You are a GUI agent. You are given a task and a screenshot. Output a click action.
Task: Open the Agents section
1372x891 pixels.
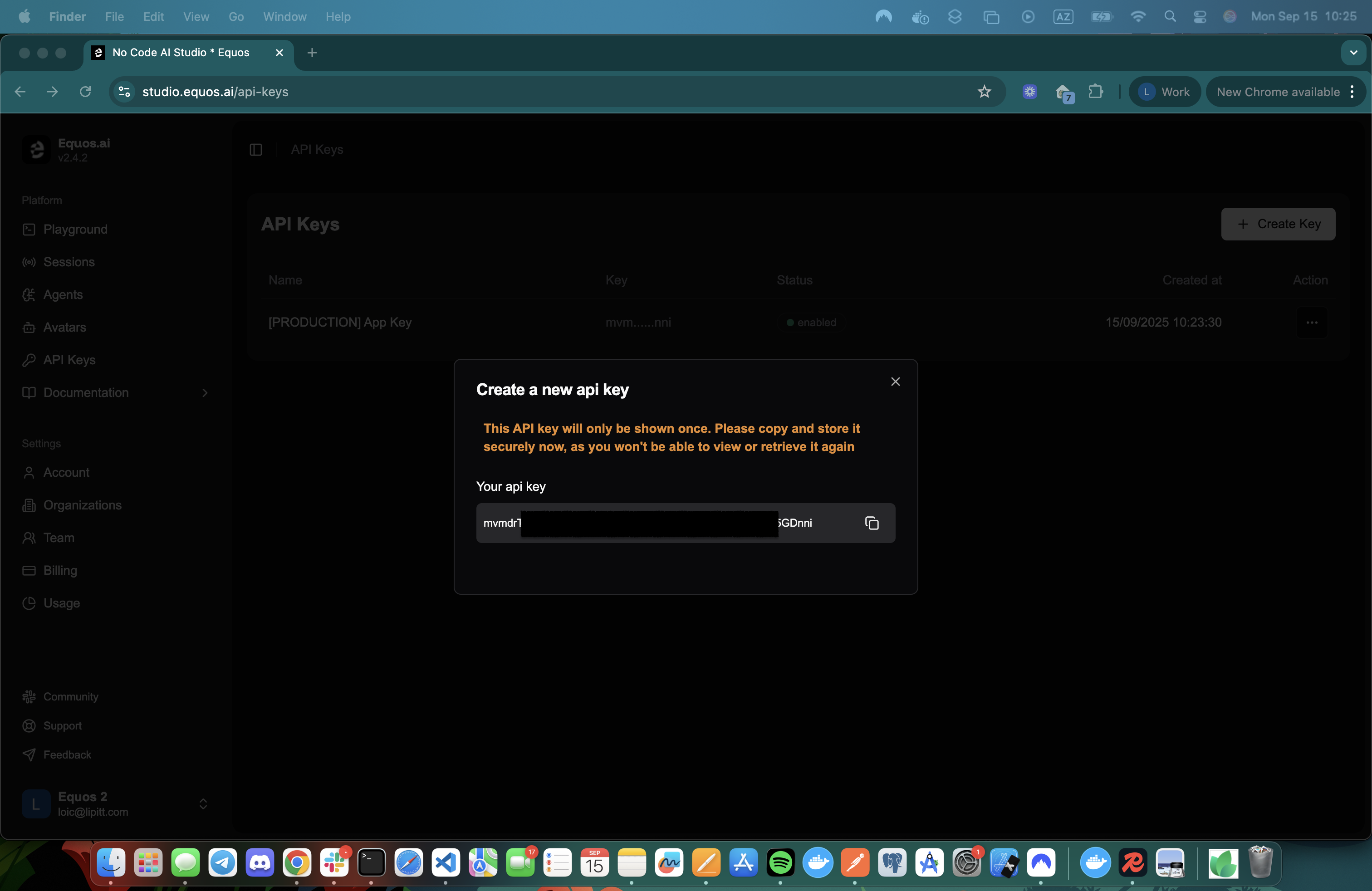[x=63, y=294]
